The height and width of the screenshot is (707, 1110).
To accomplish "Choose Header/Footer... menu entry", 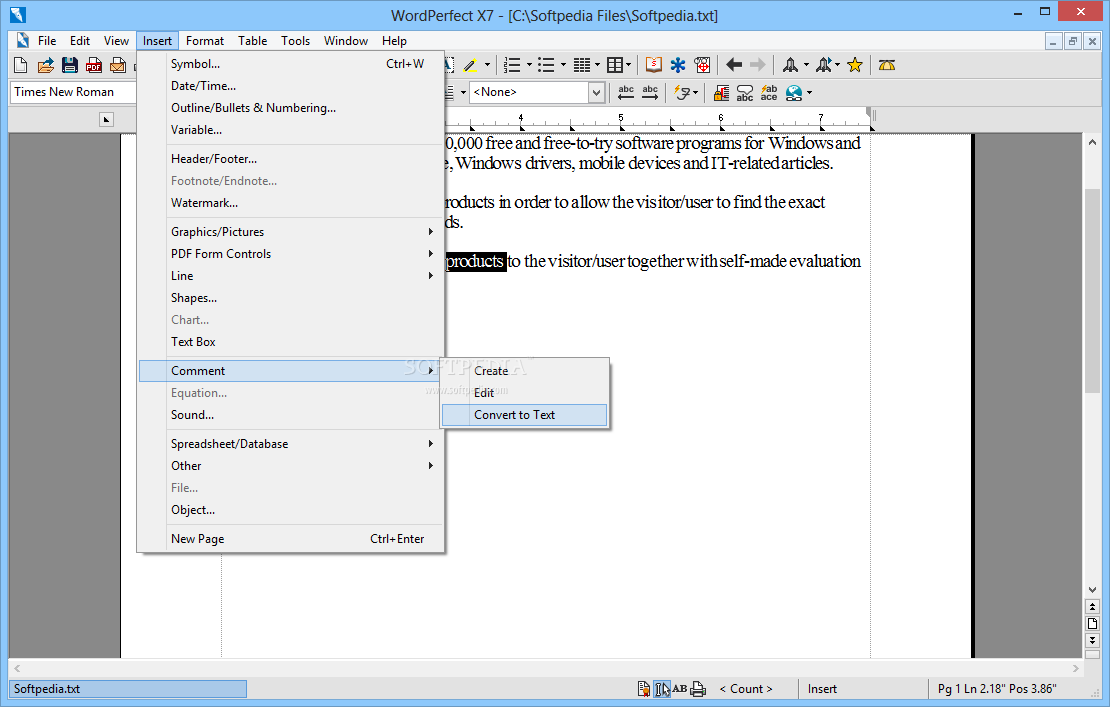I will (291, 159).
